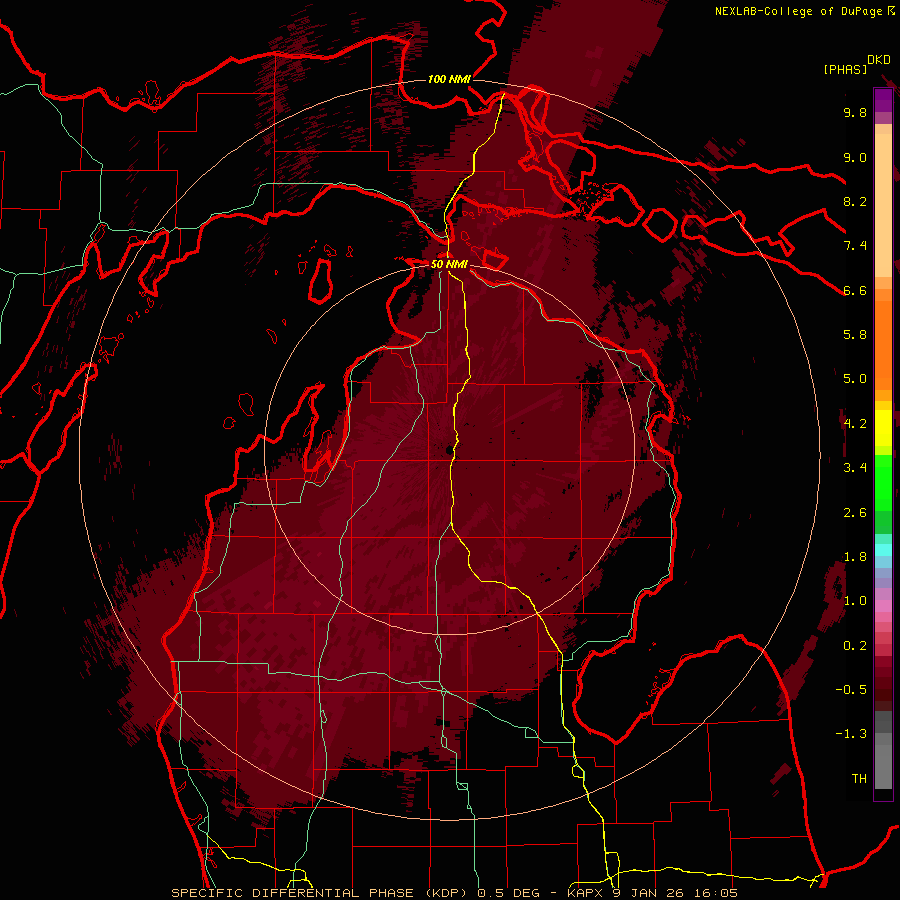The width and height of the screenshot is (900, 900).
Task: Click the 5.0 legend value
Action: coord(855,379)
